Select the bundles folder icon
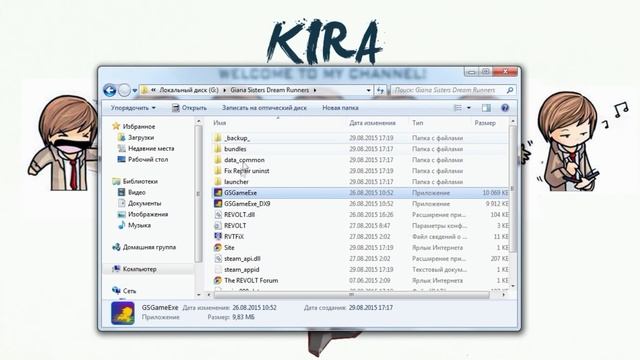Viewport: 640px width, 360px height. click(218, 149)
